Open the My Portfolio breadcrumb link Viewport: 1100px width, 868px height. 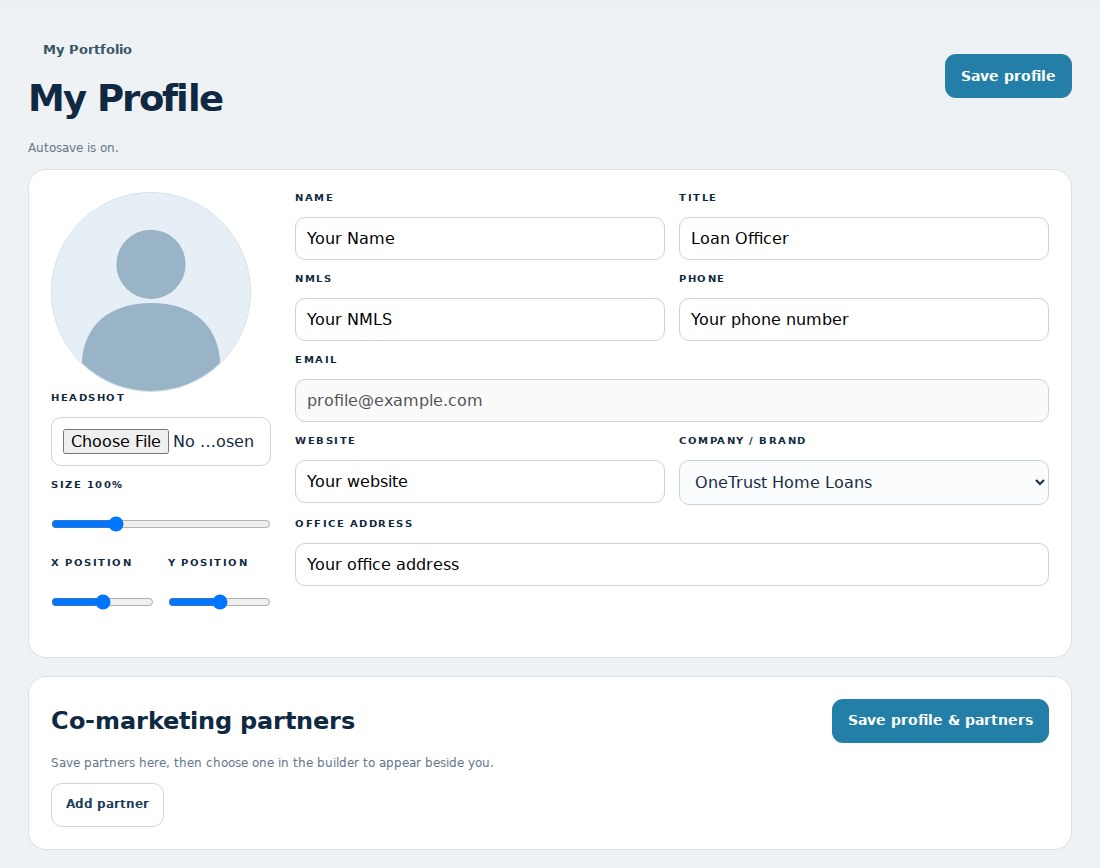click(88, 49)
